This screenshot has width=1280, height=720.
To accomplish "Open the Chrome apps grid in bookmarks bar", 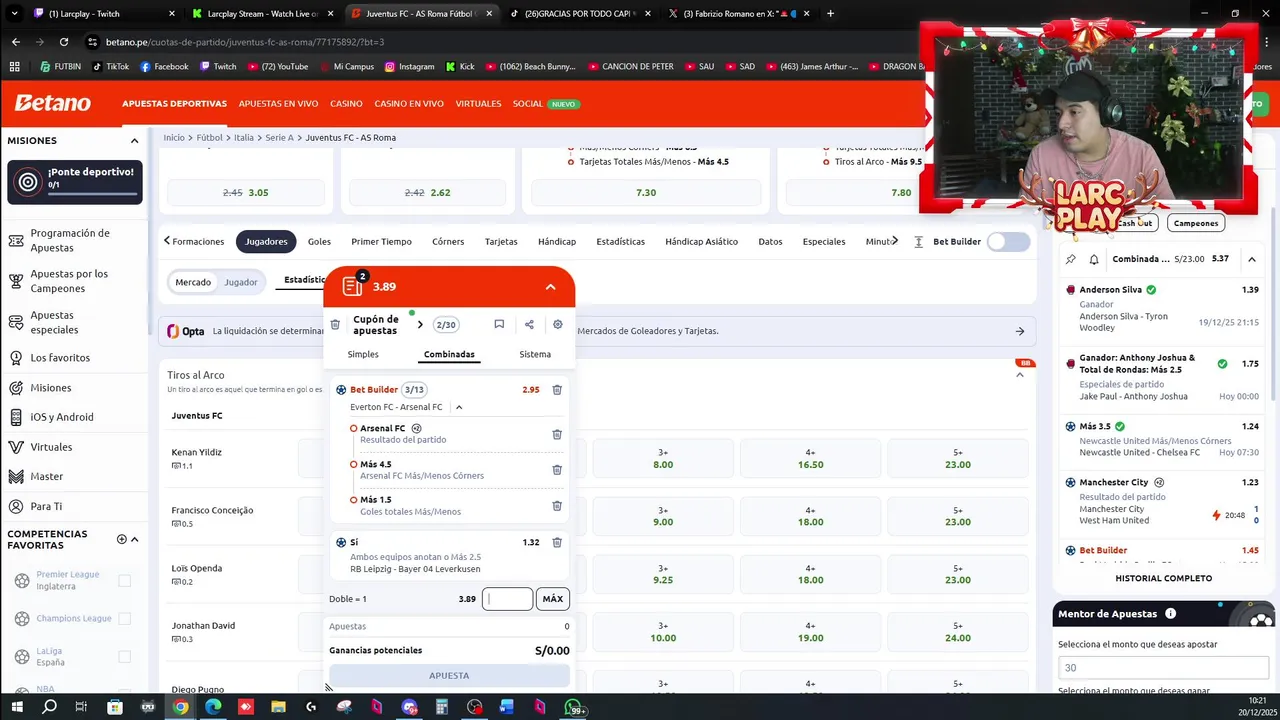I will click(14, 66).
